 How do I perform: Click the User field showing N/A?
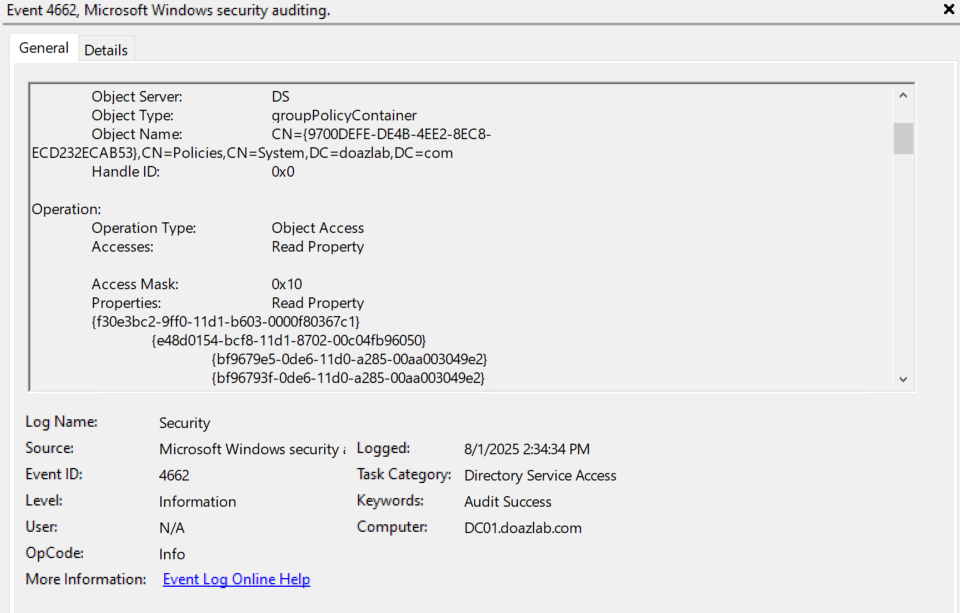point(172,527)
